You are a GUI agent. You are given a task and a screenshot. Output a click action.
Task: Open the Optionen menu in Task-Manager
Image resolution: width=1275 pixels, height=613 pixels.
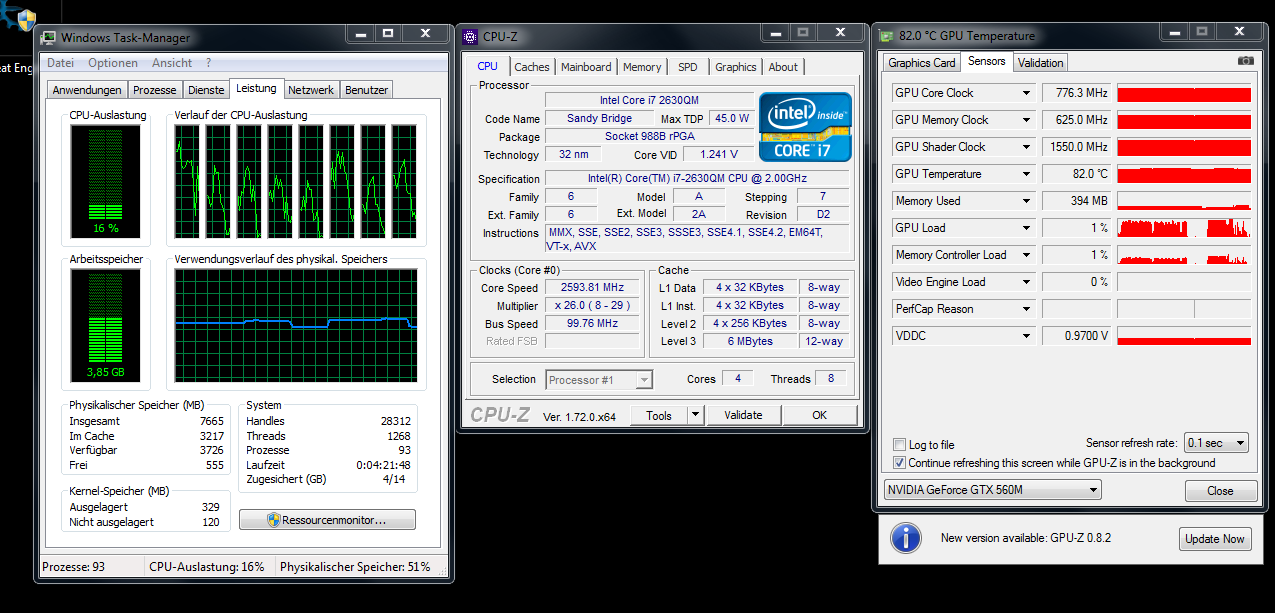tap(113, 63)
